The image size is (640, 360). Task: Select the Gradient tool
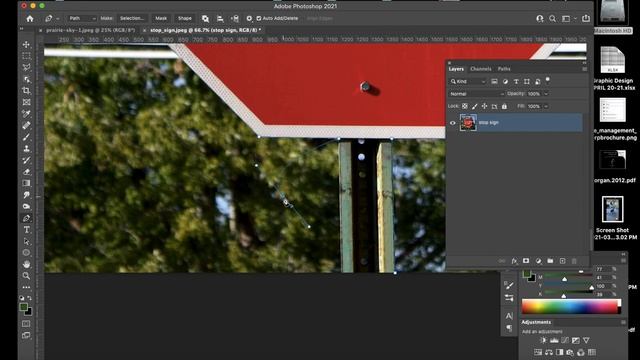coord(27,183)
